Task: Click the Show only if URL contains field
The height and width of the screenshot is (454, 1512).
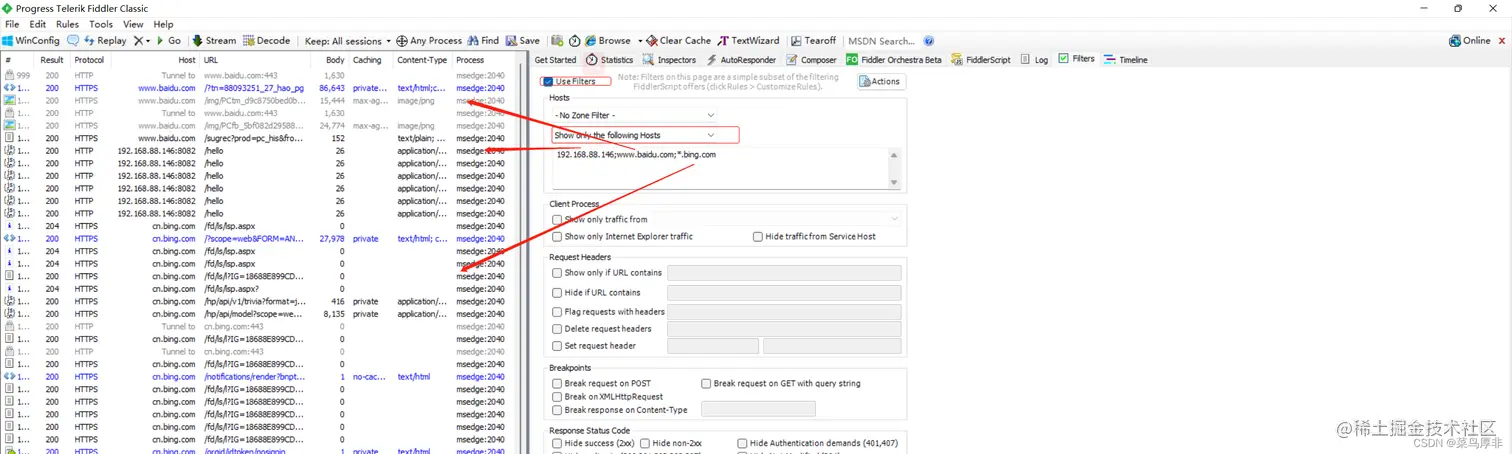Action: click(784, 273)
